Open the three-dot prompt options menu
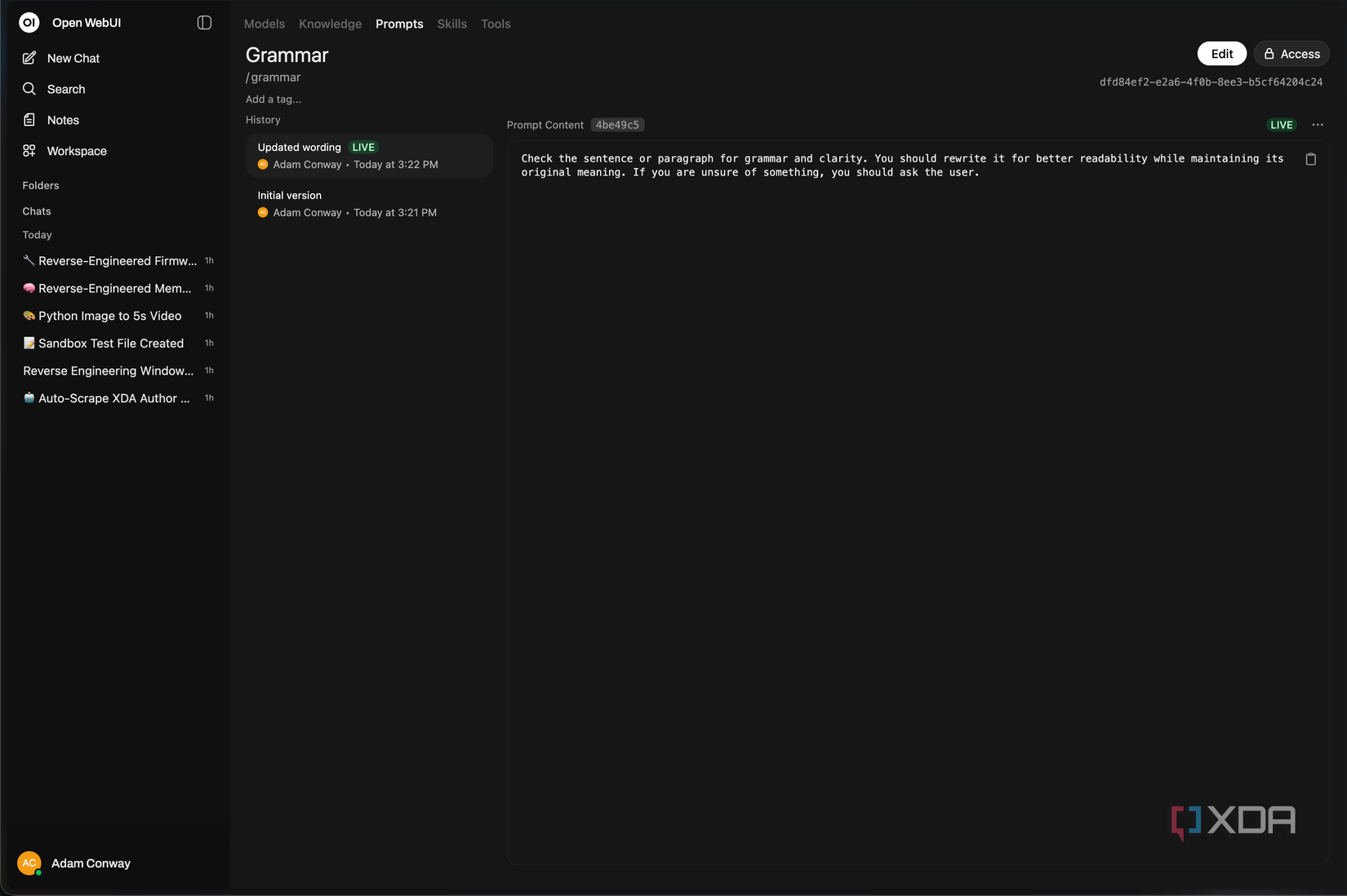This screenshot has width=1347, height=896. click(x=1317, y=125)
